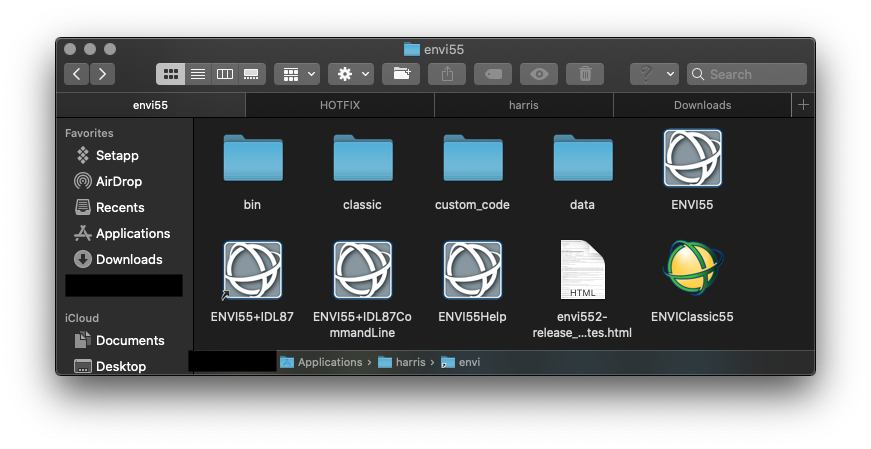
Task: Switch to icon view mode
Action: pyautogui.click(x=171, y=74)
